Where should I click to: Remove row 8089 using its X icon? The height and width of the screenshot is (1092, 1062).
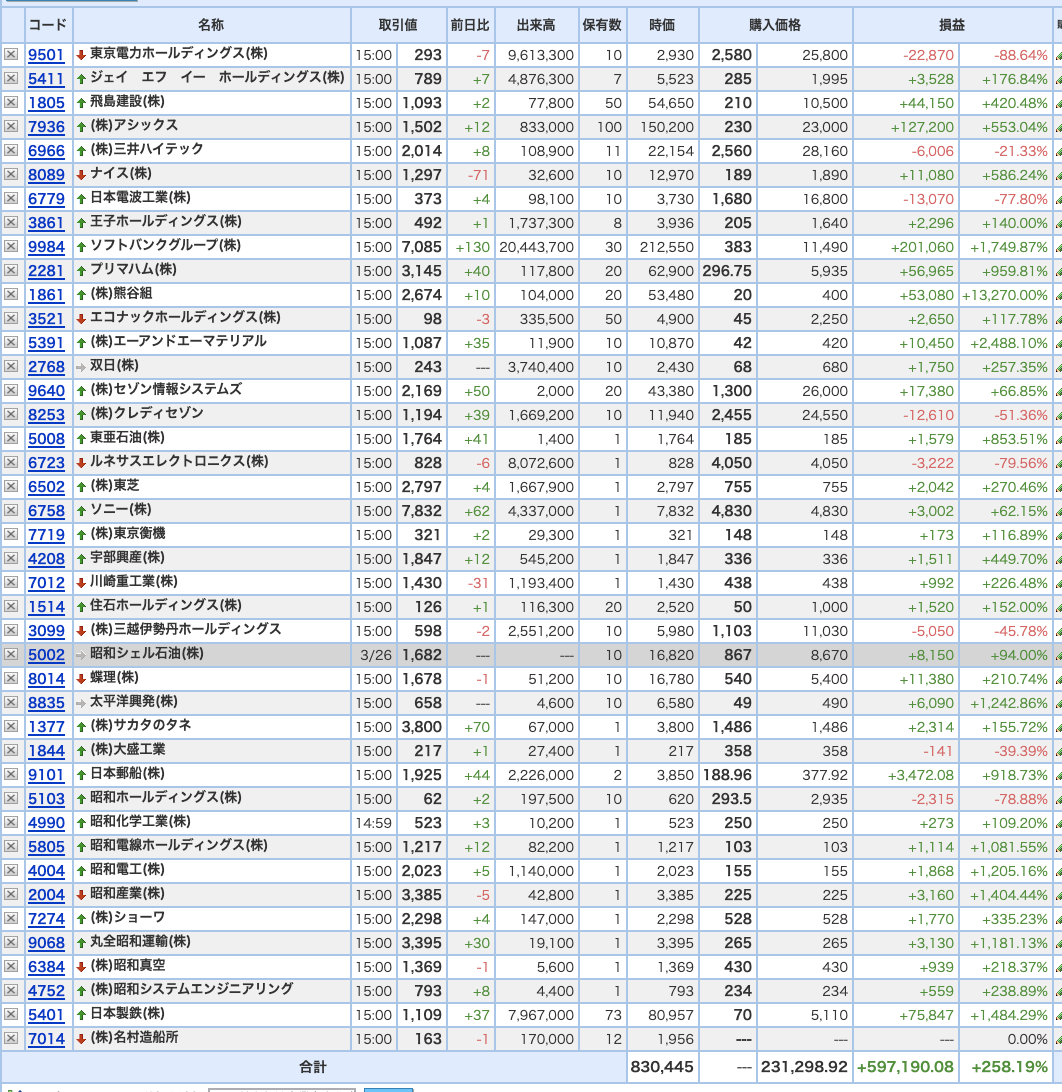point(10,175)
